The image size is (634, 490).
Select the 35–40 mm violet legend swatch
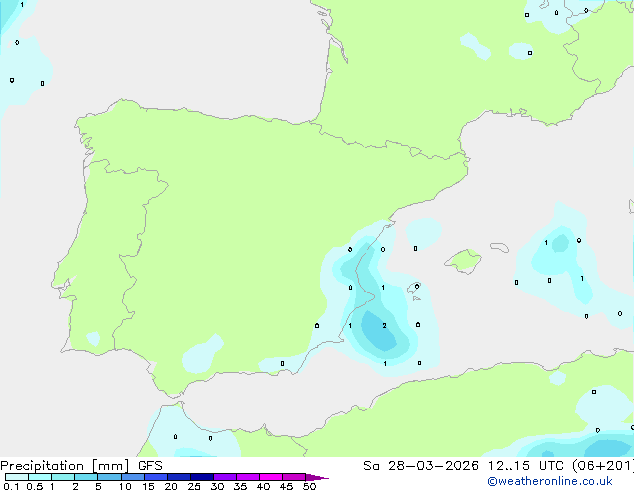tap(247, 477)
